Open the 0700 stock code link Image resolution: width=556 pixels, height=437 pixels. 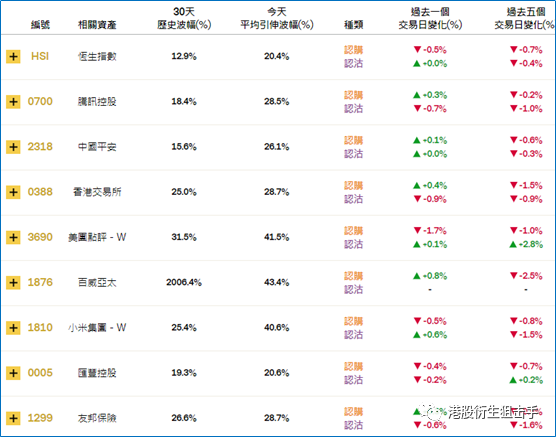click(40, 101)
